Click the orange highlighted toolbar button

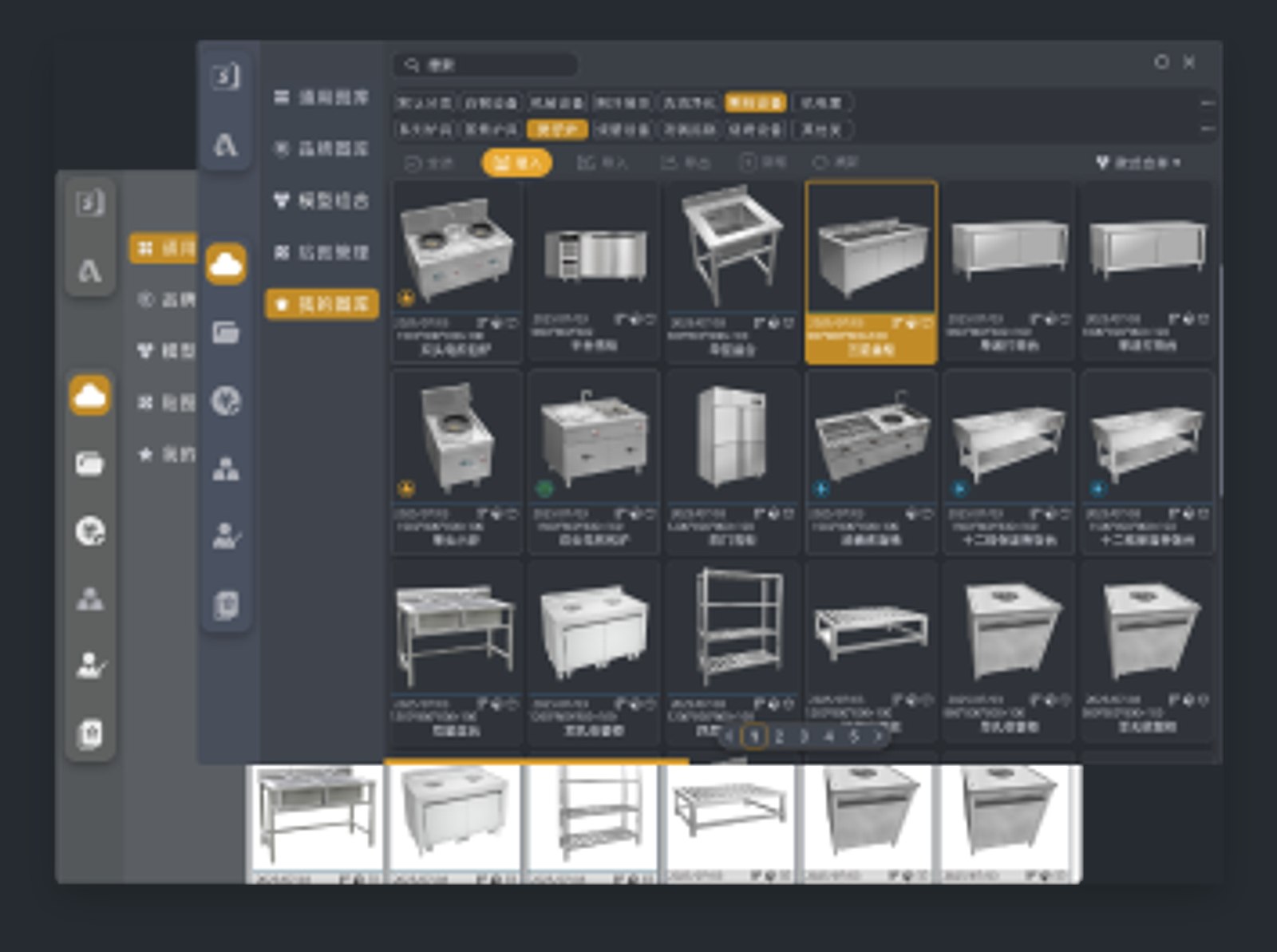click(x=517, y=163)
